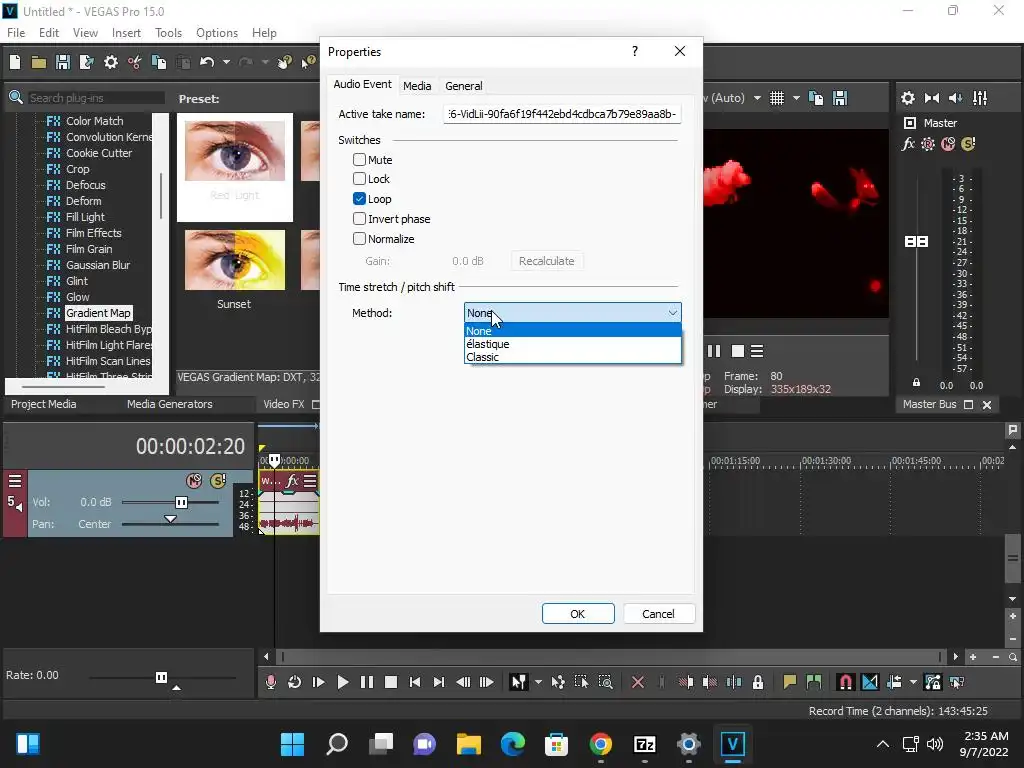Go to end of project
This screenshot has width=1024, height=768.
pyautogui.click(x=439, y=682)
